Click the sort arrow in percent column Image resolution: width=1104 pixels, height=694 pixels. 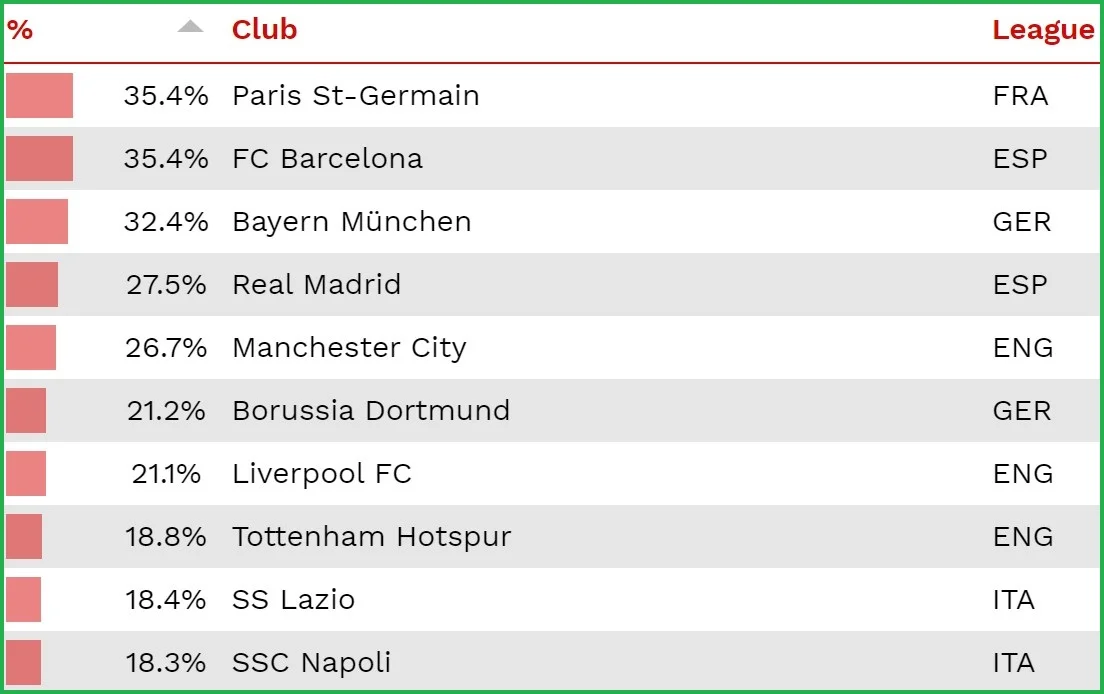click(190, 27)
